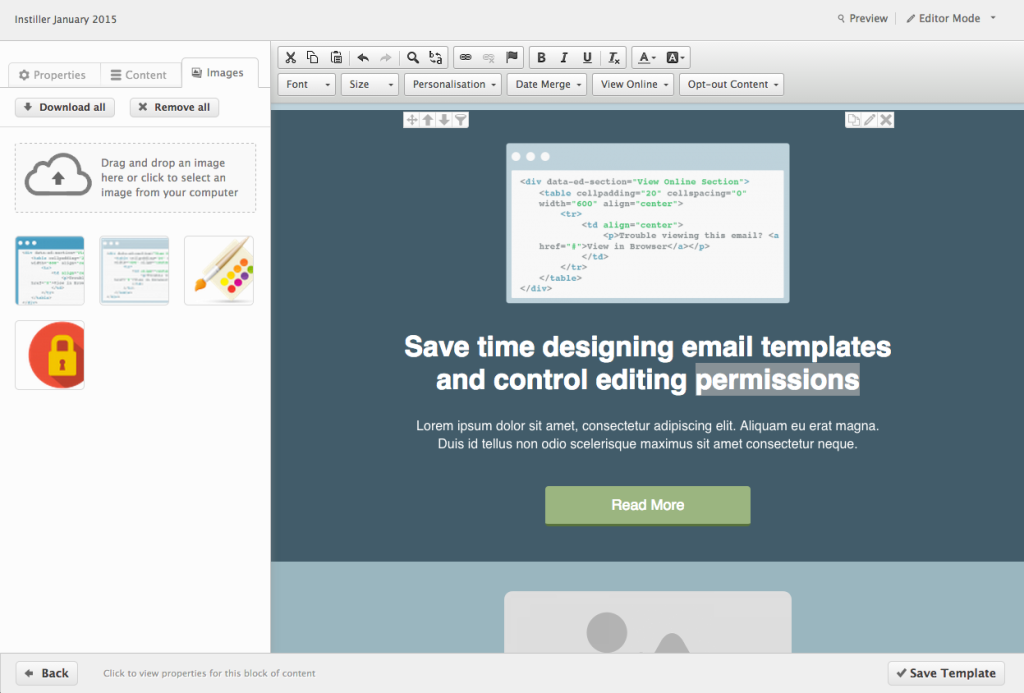Duplicate the content block
This screenshot has width=1024, height=693.
point(853,120)
